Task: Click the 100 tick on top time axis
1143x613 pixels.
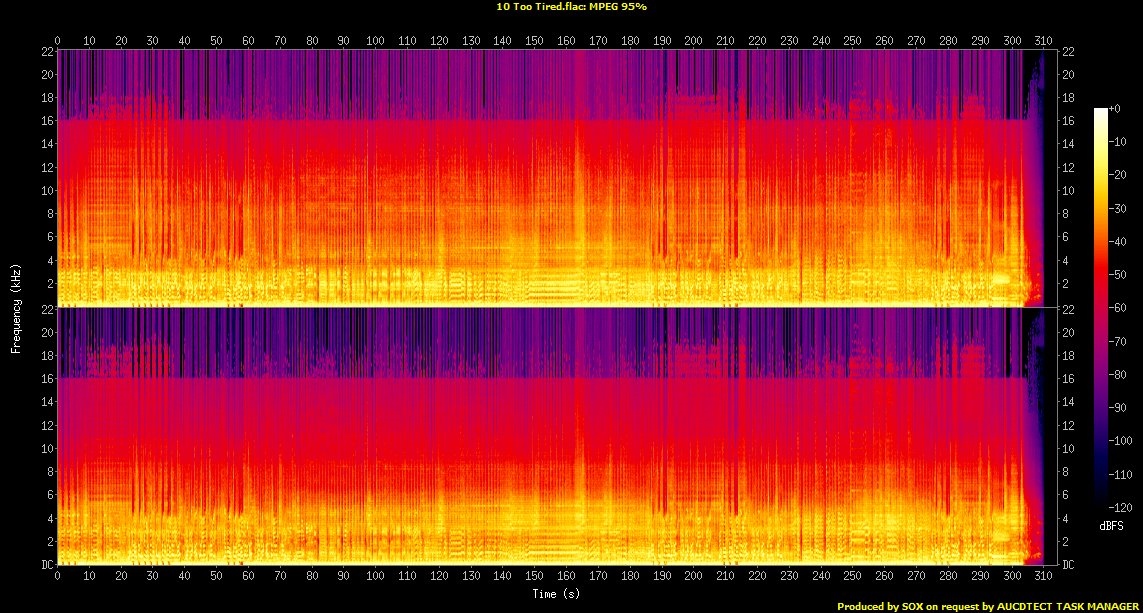Action: coord(375,41)
